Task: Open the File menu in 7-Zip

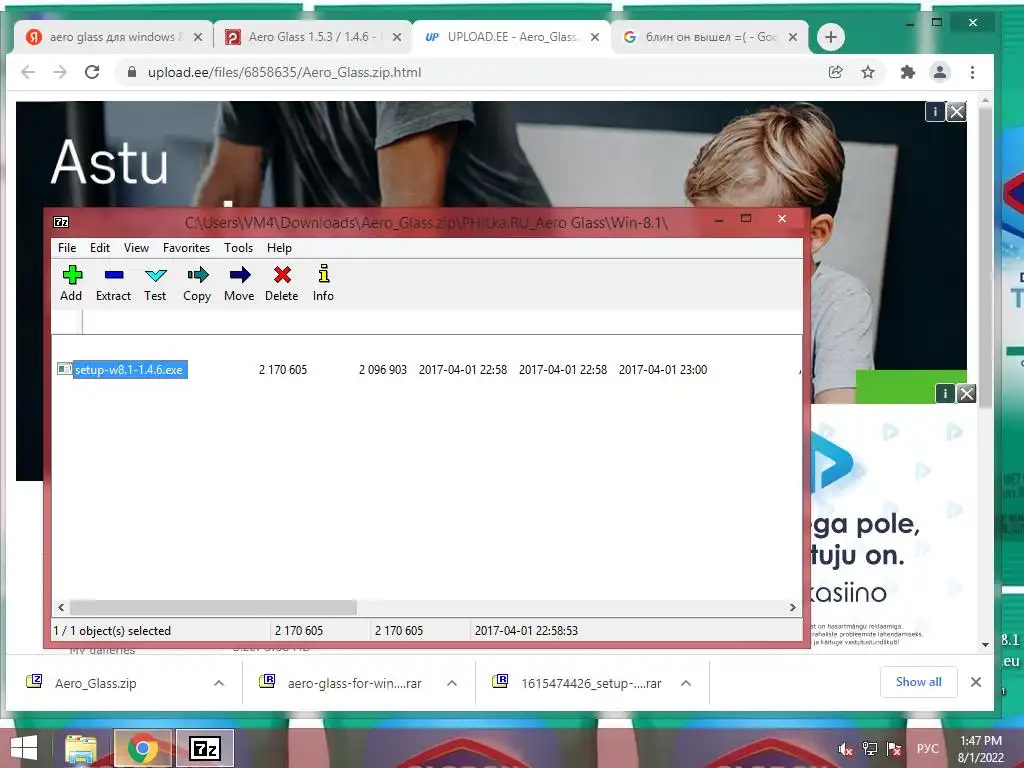Action: 67,248
